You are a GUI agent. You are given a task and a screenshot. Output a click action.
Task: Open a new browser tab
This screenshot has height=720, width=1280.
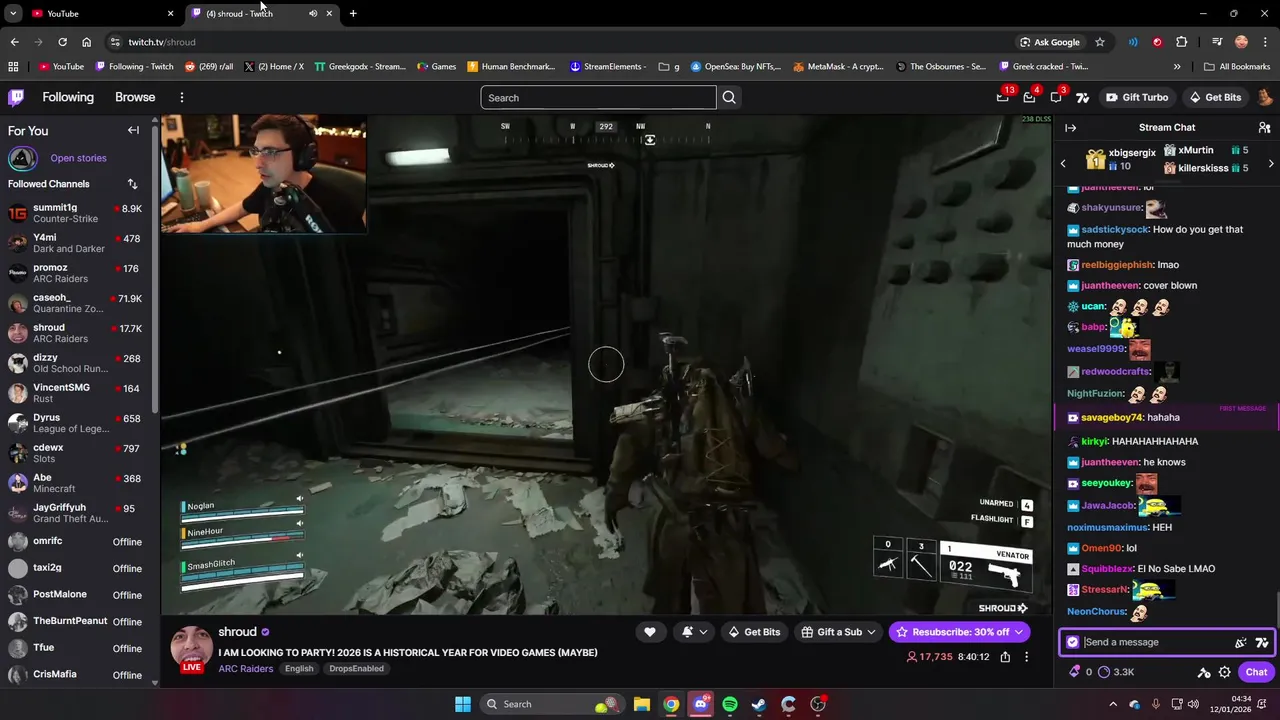(x=353, y=13)
